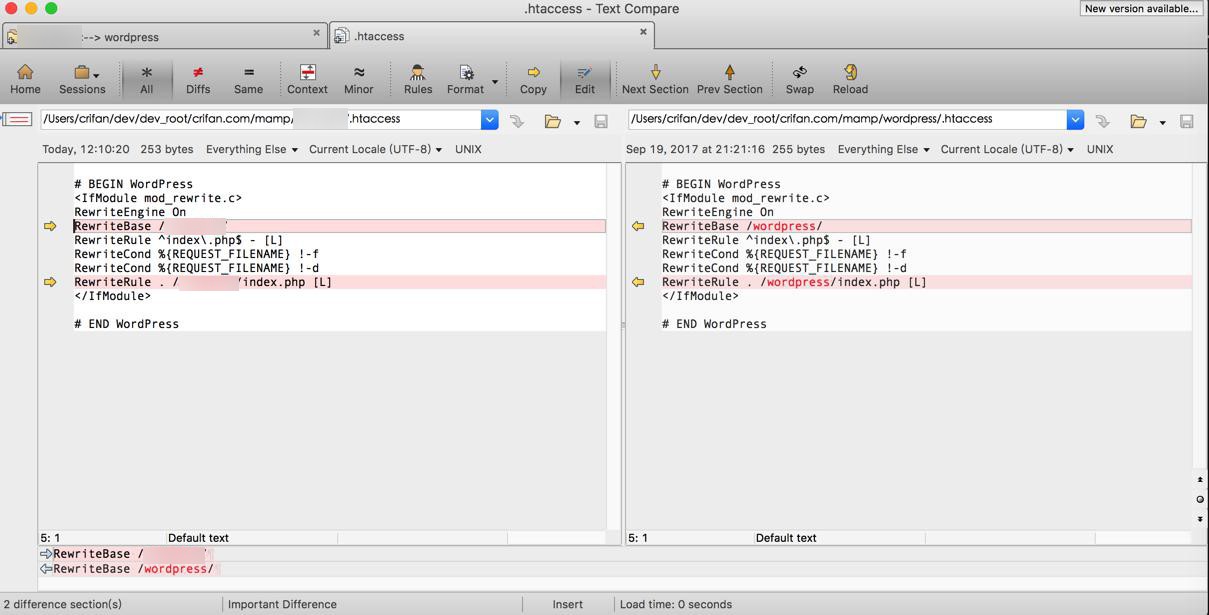Viewport: 1209px width, 615px height.
Task: Click bottom detail line RewriteBase /wordpress/
Action: (x=133, y=569)
